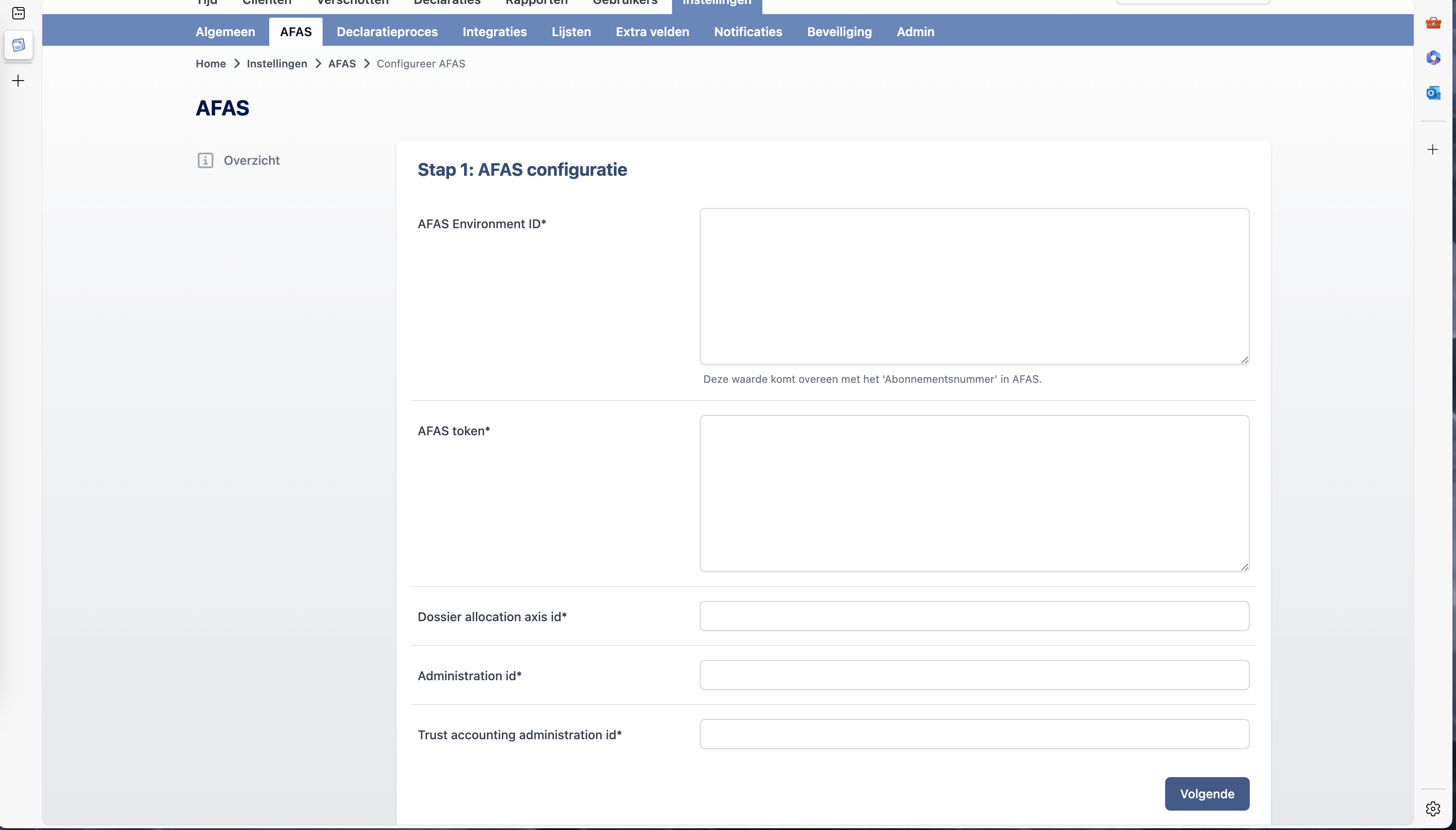Go to the Home breadcrumb link
1456x830 pixels.
[x=210, y=64]
